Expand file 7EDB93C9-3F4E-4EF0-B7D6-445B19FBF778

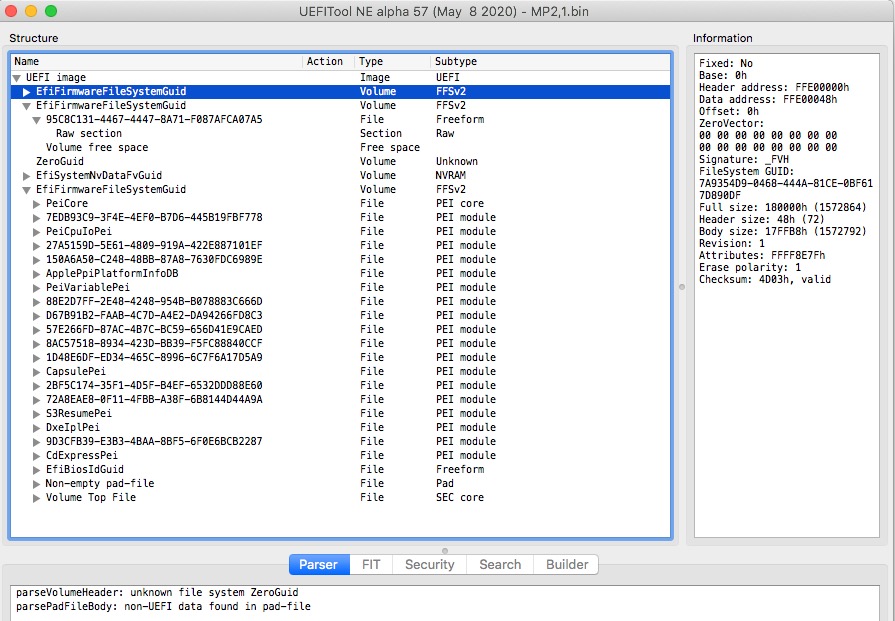[37, 217]
